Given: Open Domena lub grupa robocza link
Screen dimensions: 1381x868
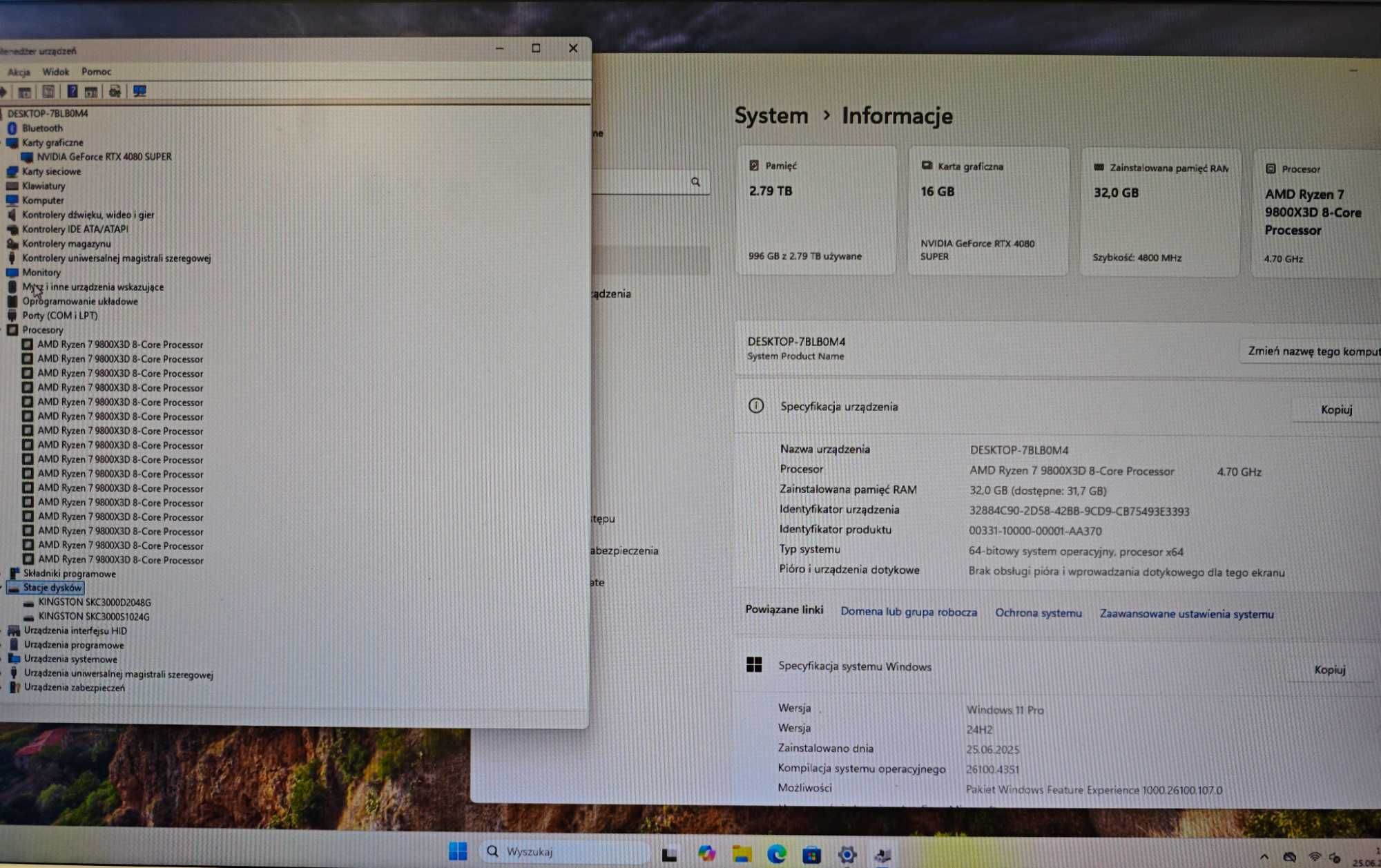Looking at the screenshot, I should point(909,612).
